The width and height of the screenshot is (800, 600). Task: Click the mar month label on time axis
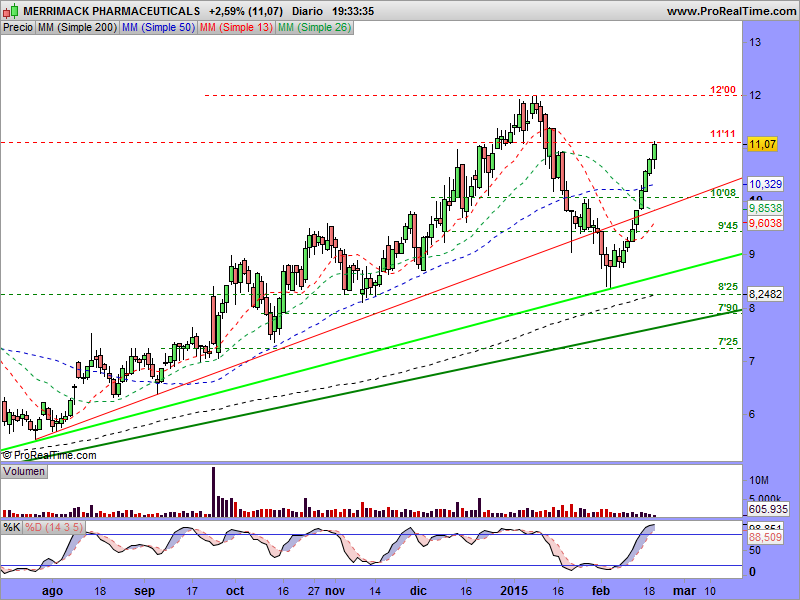point(683,591)
